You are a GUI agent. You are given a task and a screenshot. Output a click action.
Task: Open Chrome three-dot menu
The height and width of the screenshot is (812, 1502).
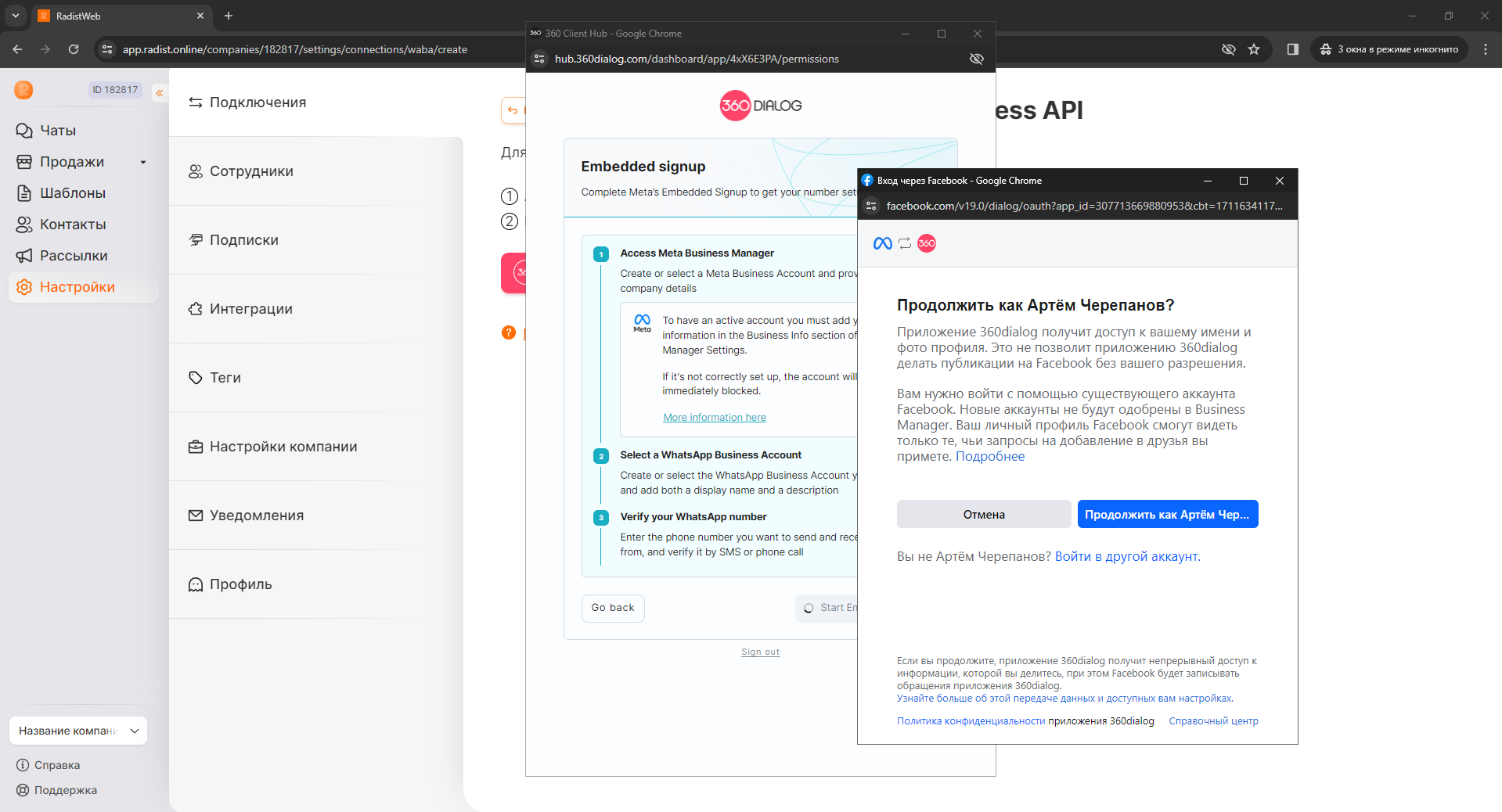1486,49
